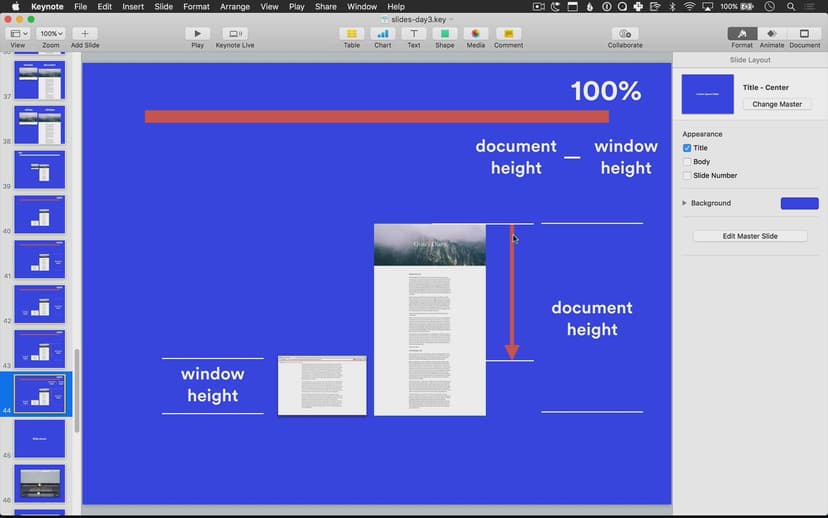Select slide 45 thumbnail
828x518 pixels.
(40, 439)
